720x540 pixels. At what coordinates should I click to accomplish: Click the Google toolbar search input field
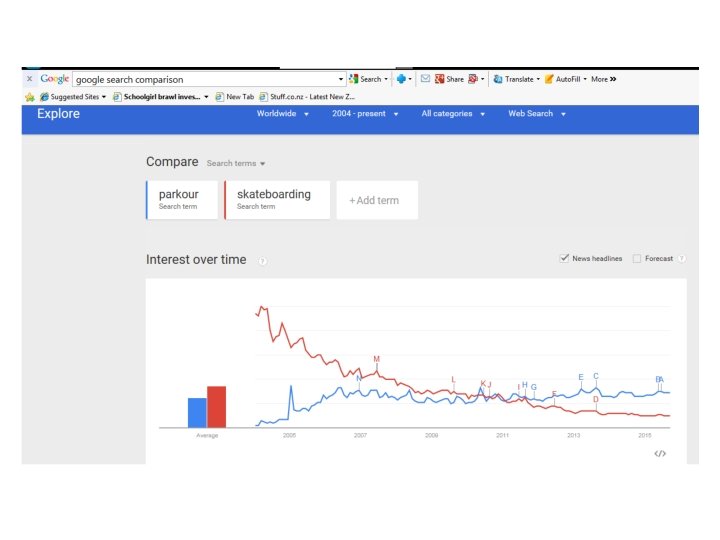[205, 79]
